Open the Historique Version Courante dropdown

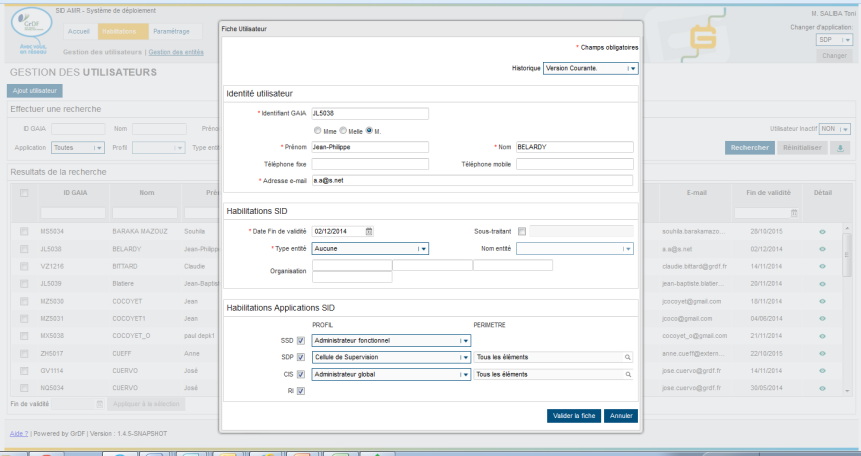pyautogui.click(x=590, y=68)
